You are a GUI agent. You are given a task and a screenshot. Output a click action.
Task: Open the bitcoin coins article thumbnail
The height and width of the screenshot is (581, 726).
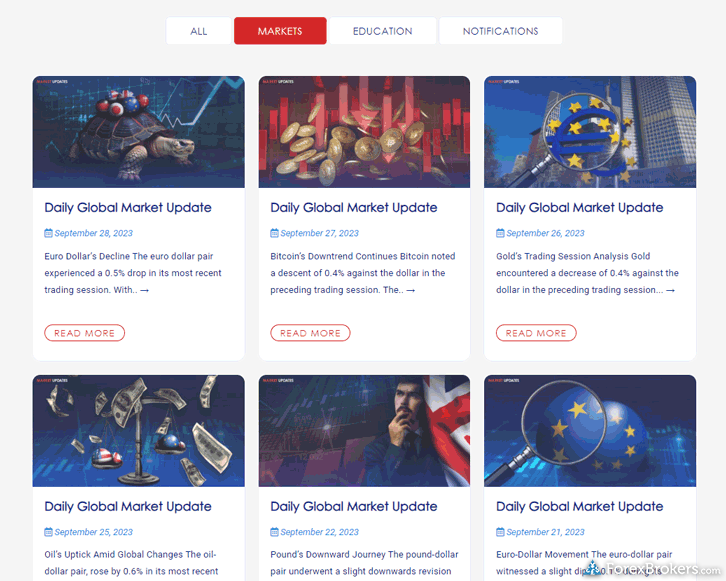[x=364, y=132]
